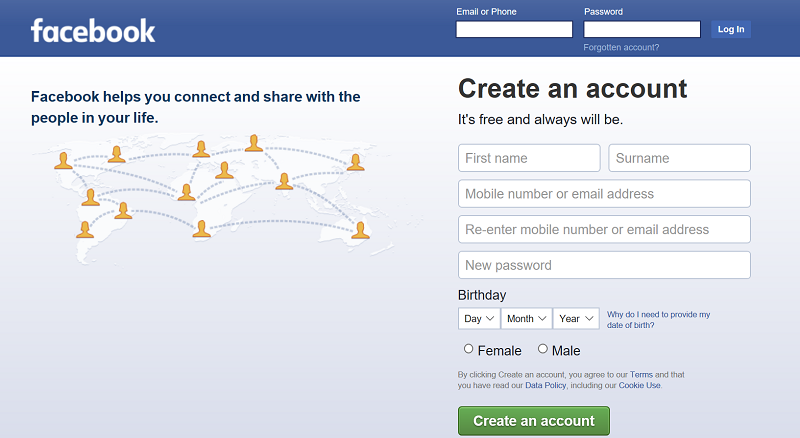Open the Forgotten account? link
This screenshot has width=800, height=438.
(x=621, y=47)
